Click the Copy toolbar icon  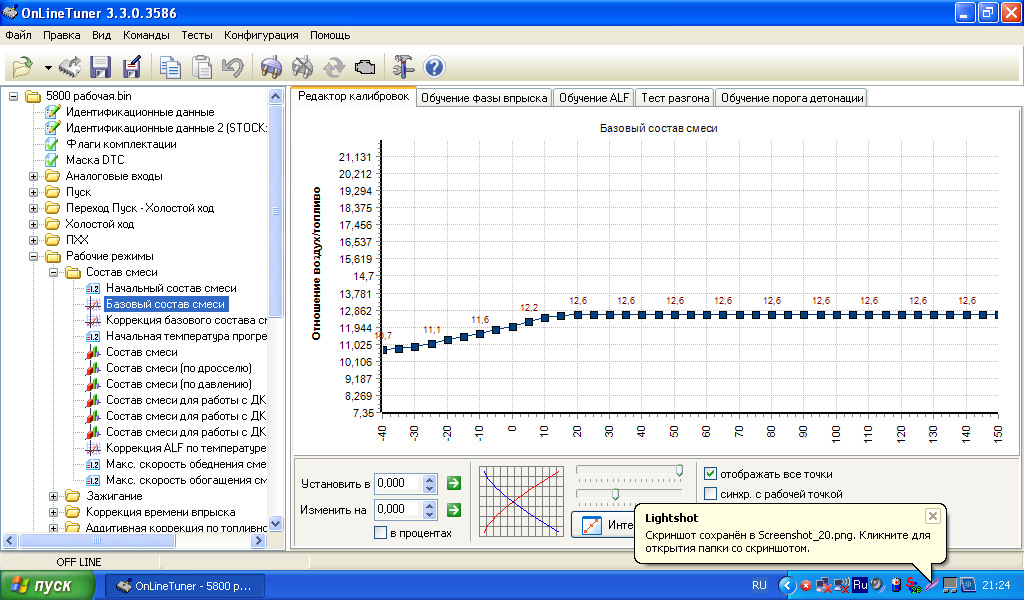tap(171, 67)
